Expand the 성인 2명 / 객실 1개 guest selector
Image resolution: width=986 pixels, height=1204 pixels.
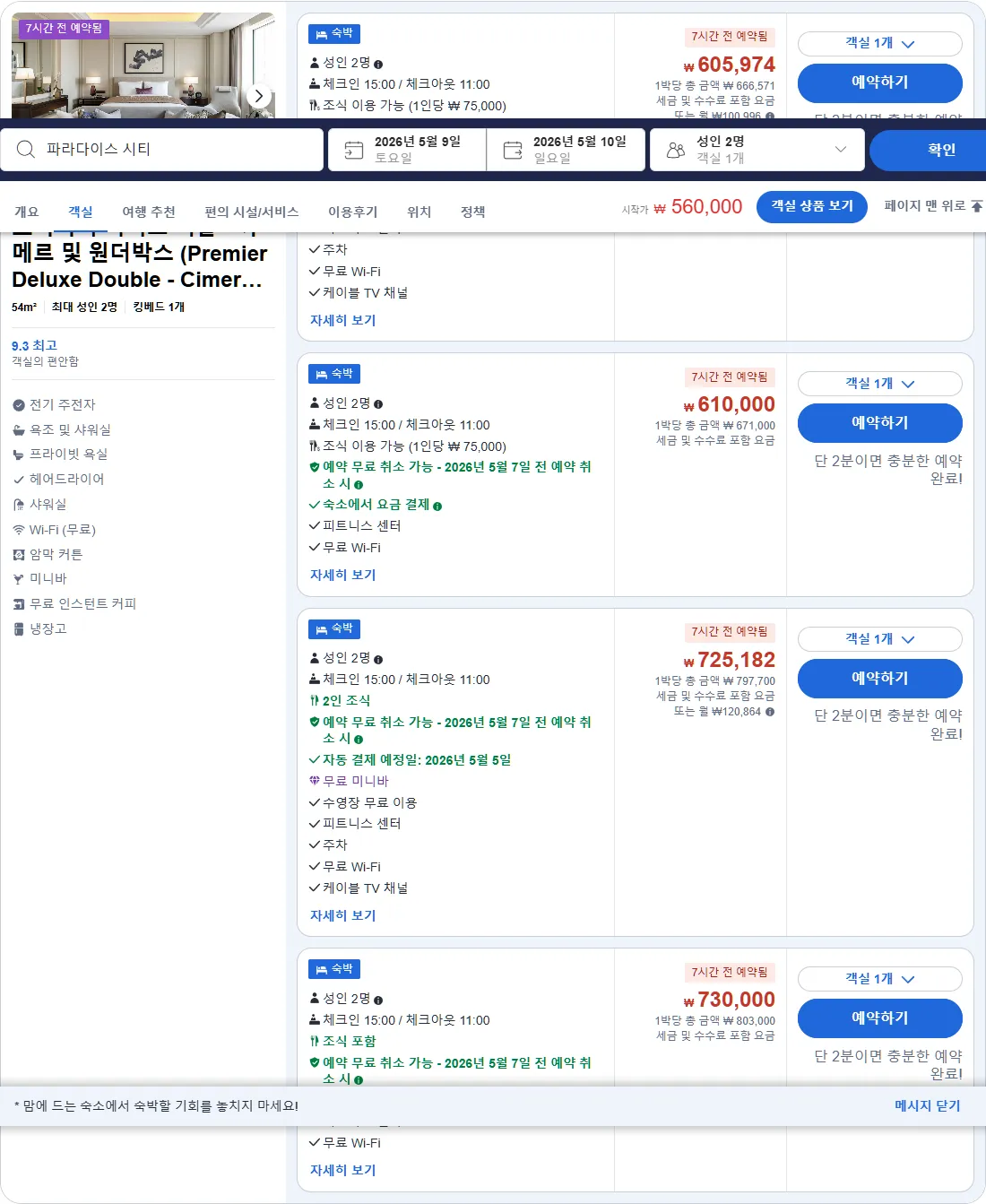(757, 150)
